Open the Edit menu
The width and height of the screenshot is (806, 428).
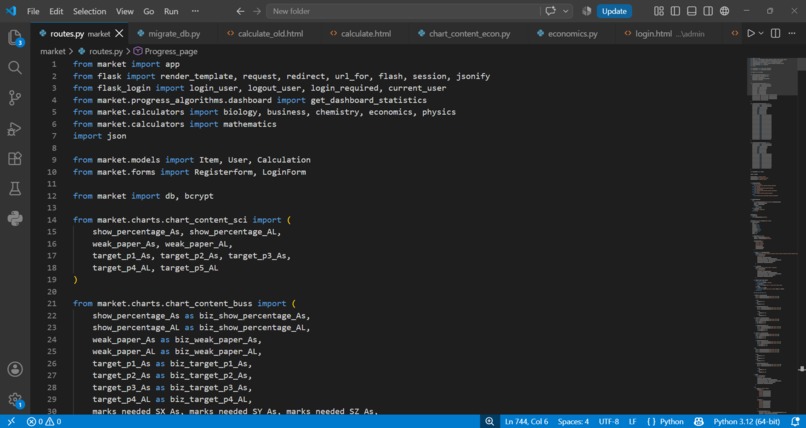click(56, 11)
